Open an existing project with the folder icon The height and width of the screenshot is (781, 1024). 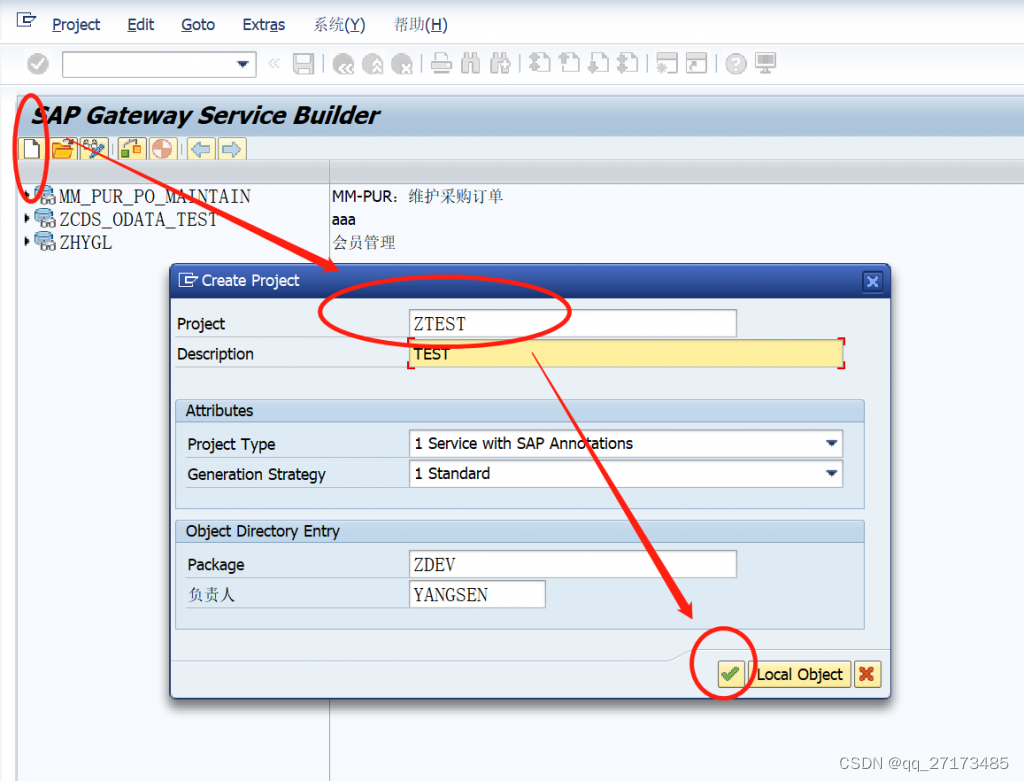(x=62, y=149)
